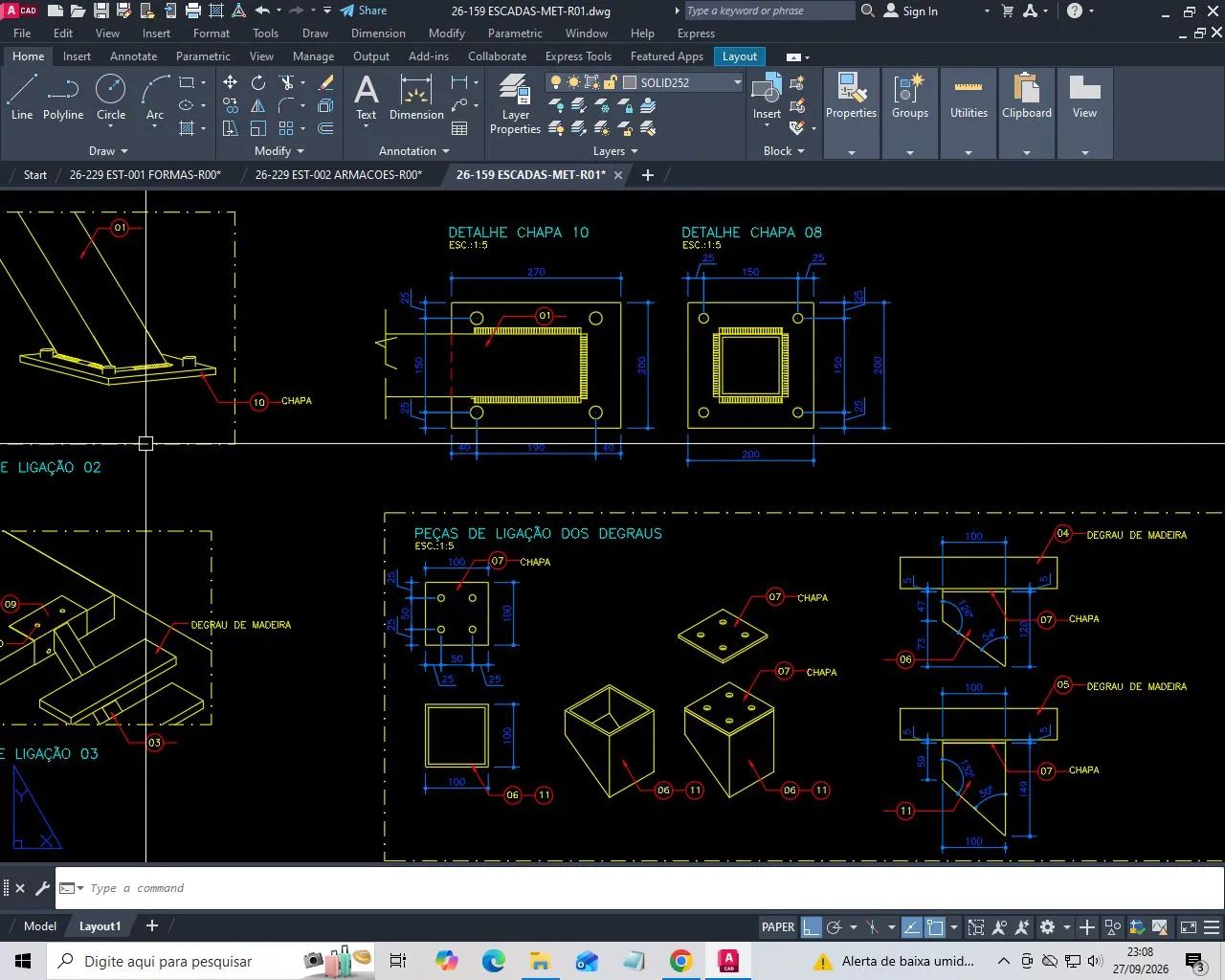Expand the Annotation panel

tap(413, 151)
